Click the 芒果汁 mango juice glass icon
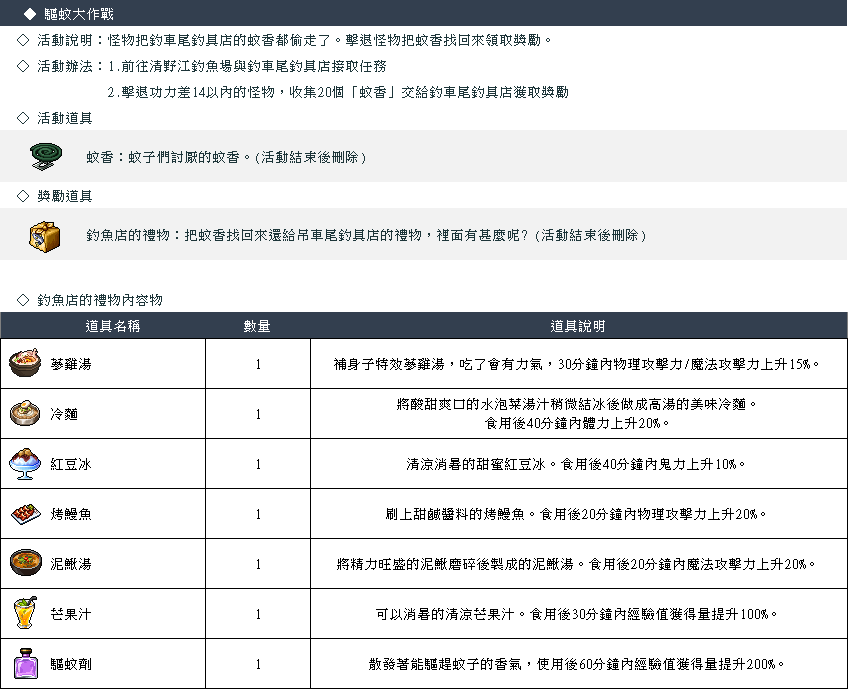Image resolution: width=848 pixels, height=690 pixels. click(25, 614)
